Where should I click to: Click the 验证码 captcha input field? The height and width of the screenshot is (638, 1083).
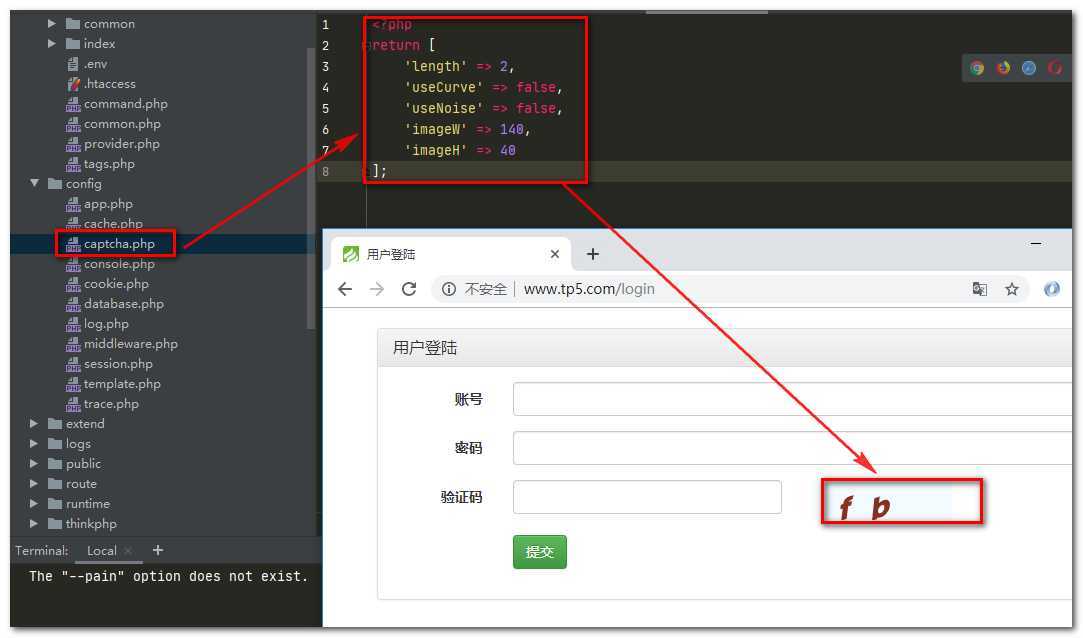(x=647, y=497)
